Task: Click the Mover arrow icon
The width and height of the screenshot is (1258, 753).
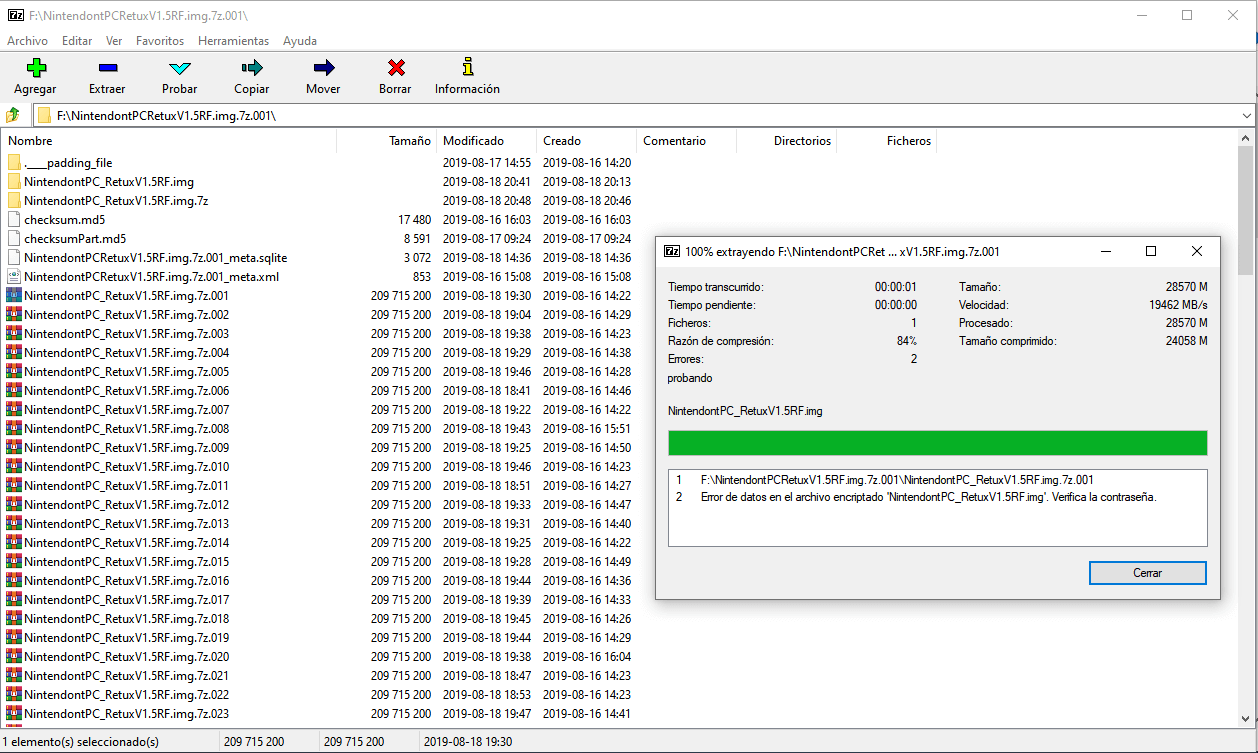Action: (323, 68)
